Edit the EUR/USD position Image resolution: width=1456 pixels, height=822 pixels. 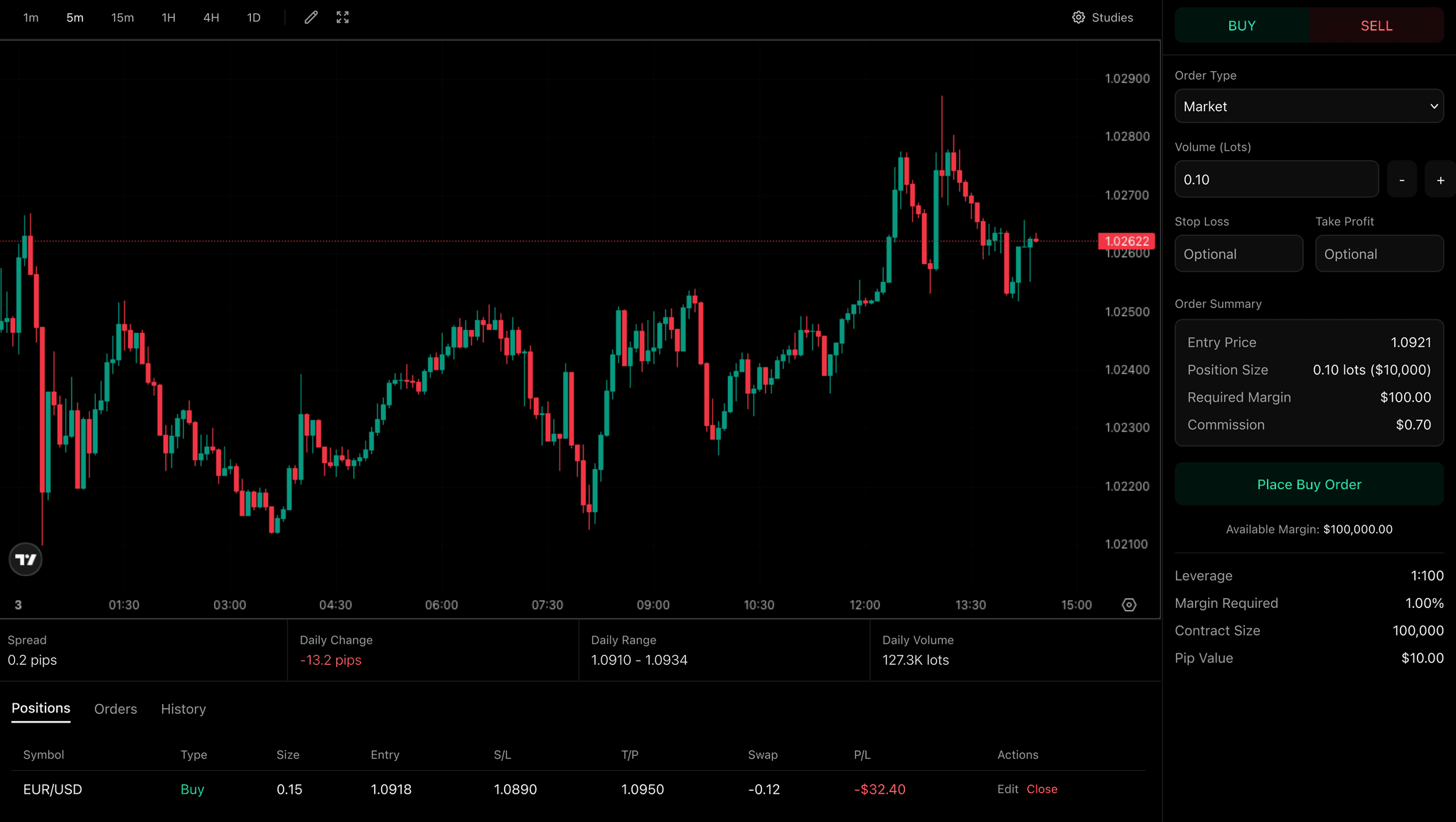pyautogui.click(x=1007, y=789)
